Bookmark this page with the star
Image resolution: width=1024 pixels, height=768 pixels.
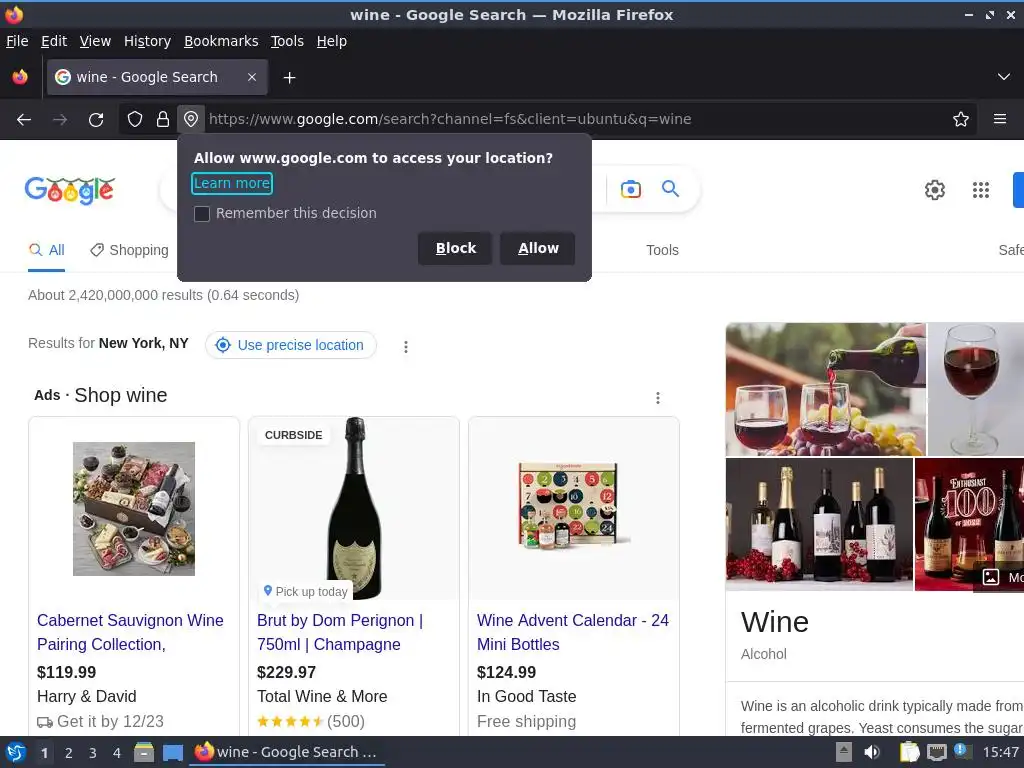[x=961, y=119]
